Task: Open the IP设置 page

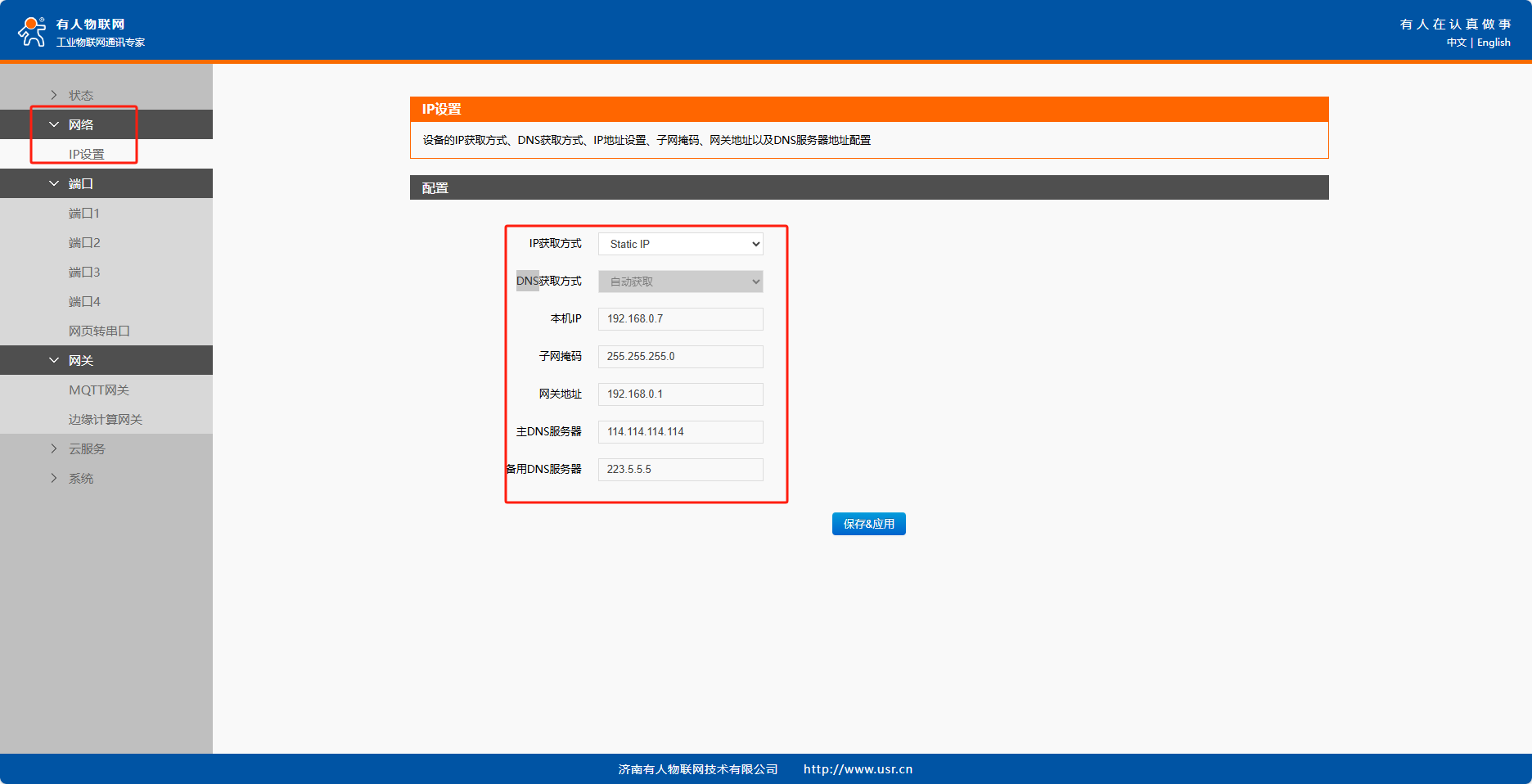Action: [87, 154]
